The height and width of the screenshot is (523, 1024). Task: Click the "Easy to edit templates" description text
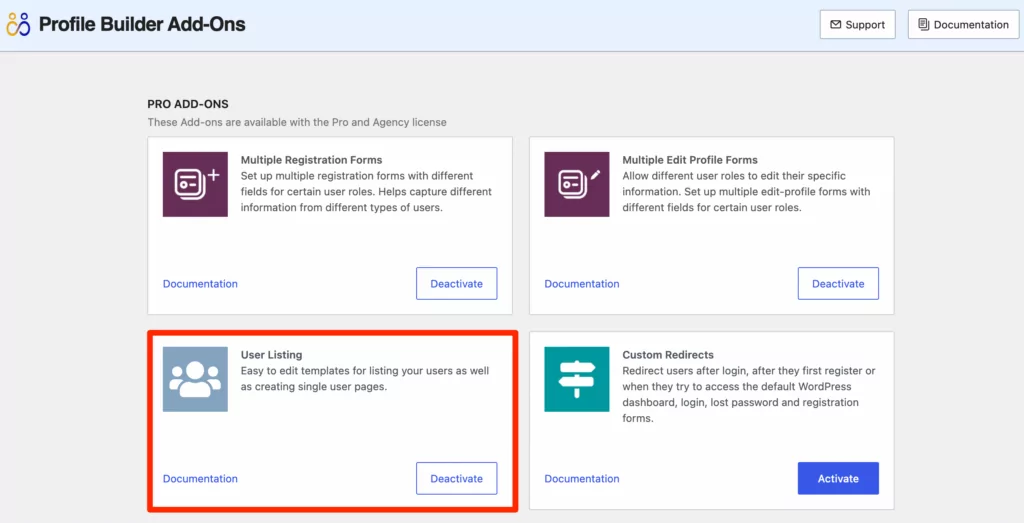(x=365, y=379)
